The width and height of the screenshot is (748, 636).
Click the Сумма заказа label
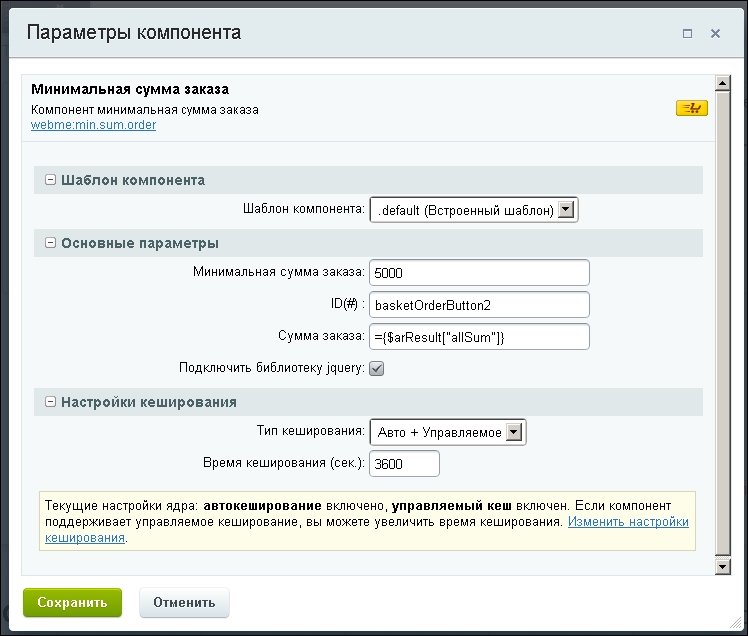322,336
